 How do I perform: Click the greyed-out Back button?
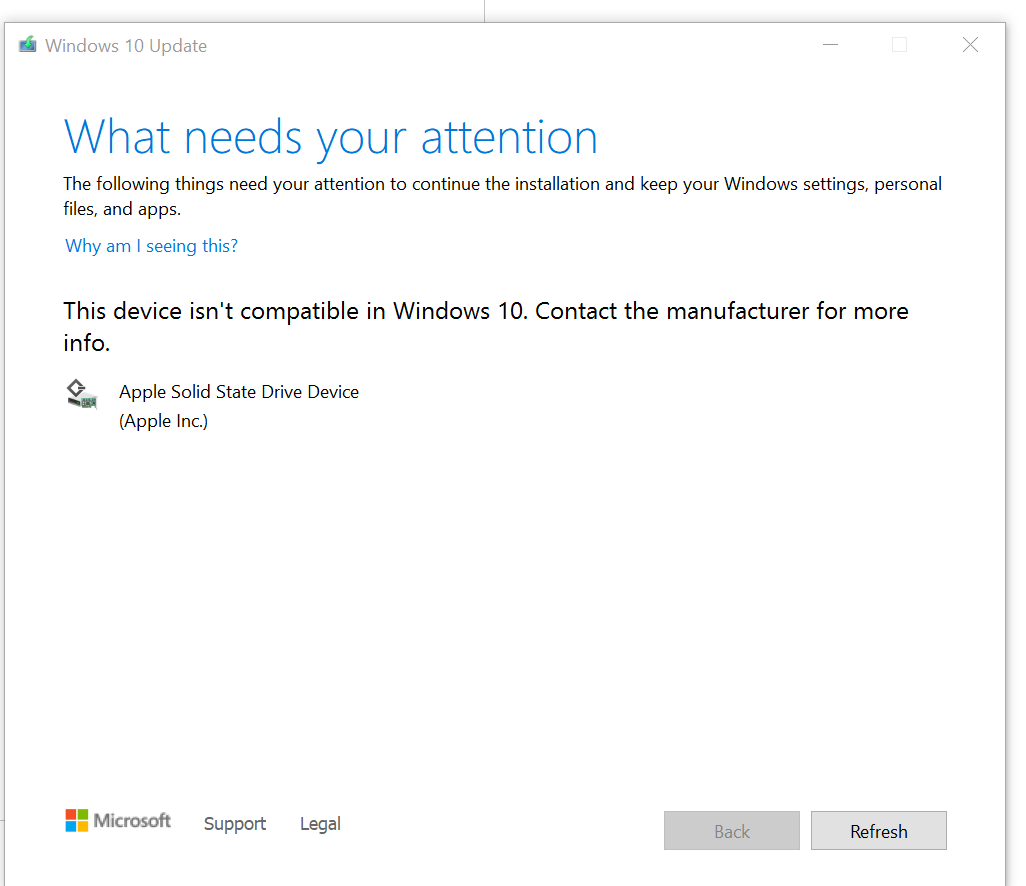point(732,831)
